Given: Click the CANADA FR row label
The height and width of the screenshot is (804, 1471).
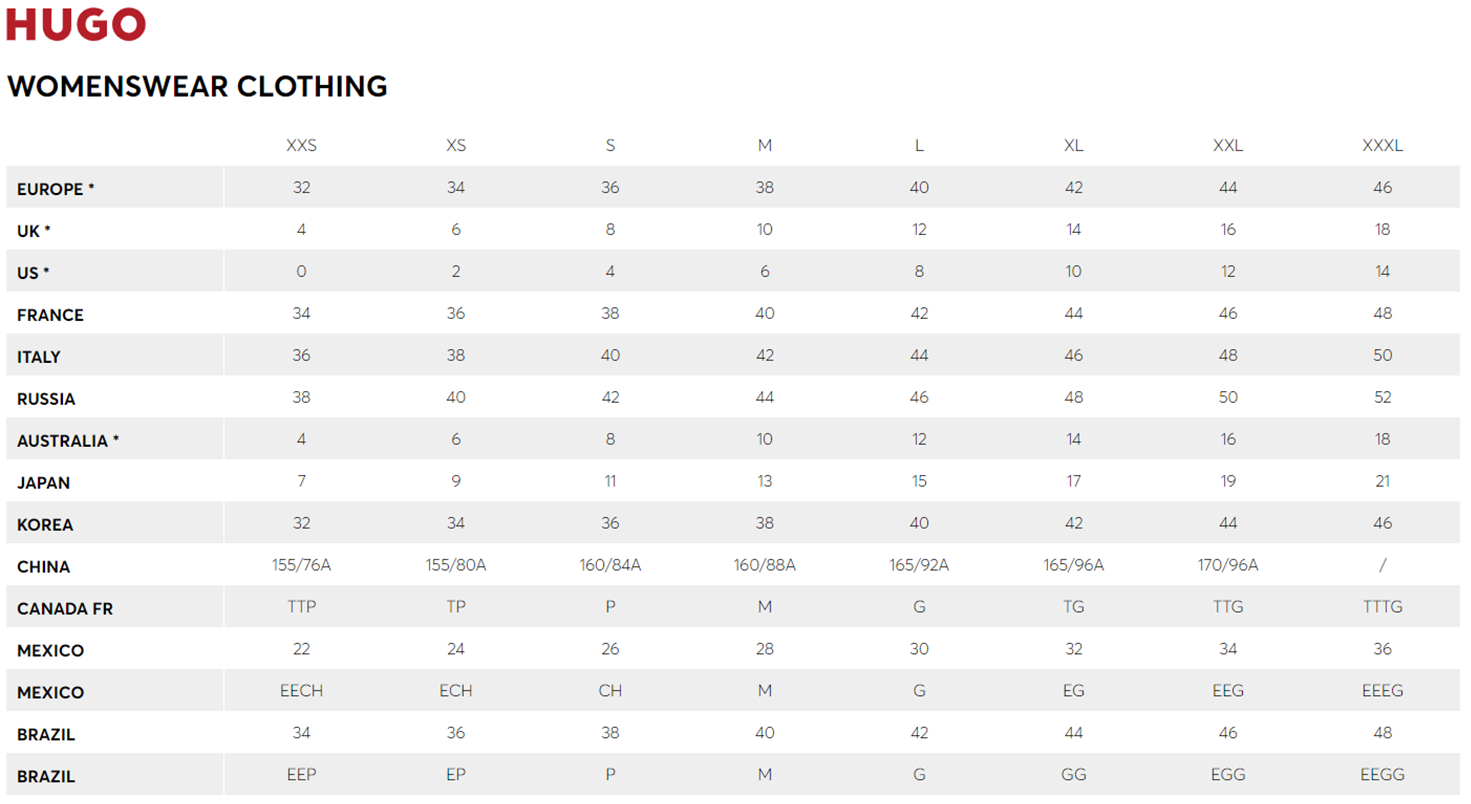Looking at the screenshot, I should 65,609.
